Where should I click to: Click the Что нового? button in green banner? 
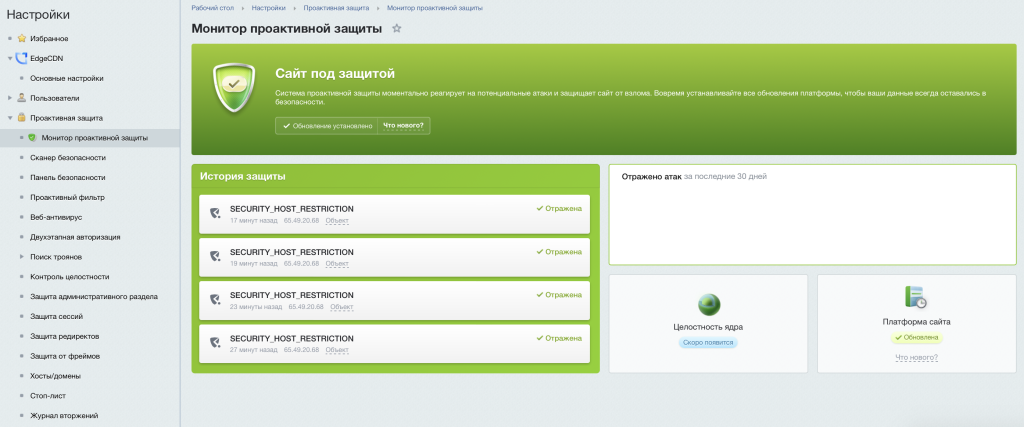tap(403, 125)
